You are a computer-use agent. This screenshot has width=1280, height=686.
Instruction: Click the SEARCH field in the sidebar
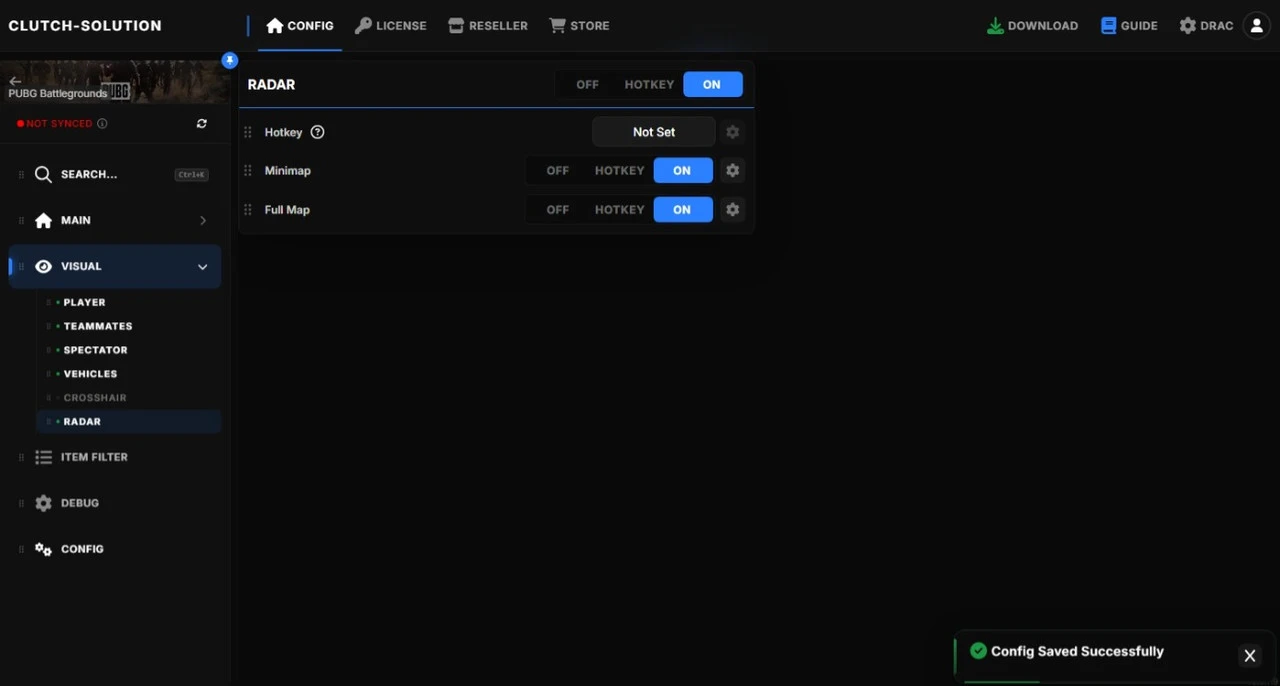click(x=115, y=175)
